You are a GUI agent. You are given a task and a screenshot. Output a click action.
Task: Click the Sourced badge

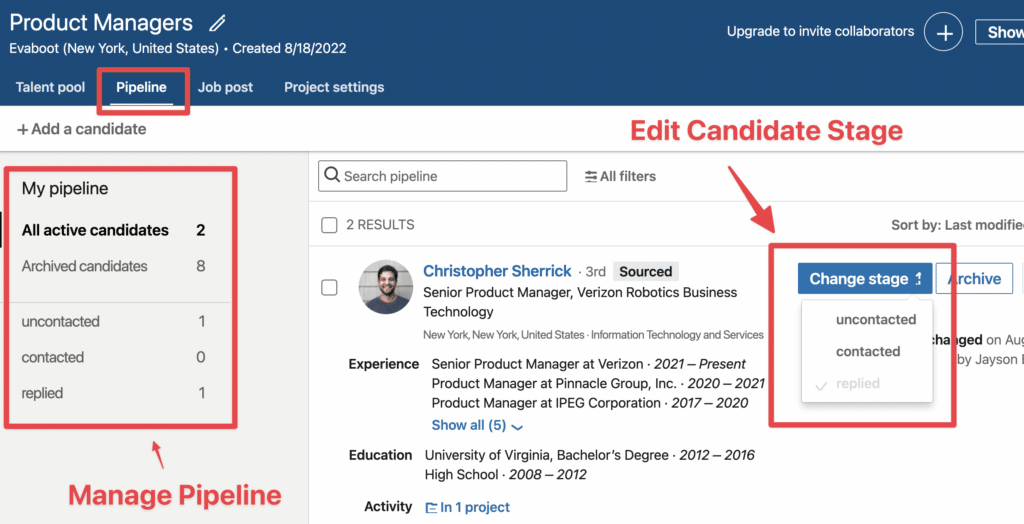tap(645, 272)
